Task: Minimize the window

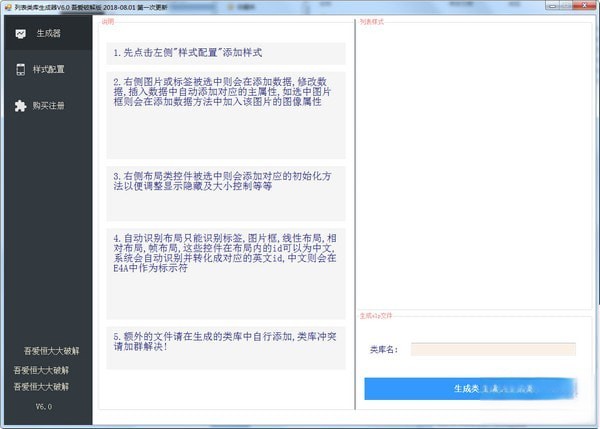Action: point(552,6)
